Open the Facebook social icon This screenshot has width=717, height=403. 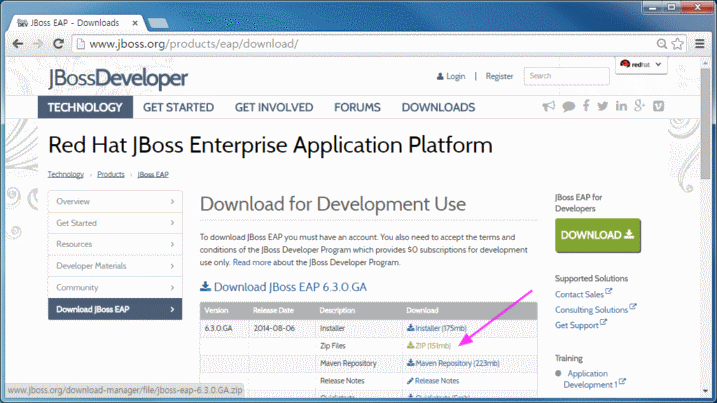(x=586, y=106)
